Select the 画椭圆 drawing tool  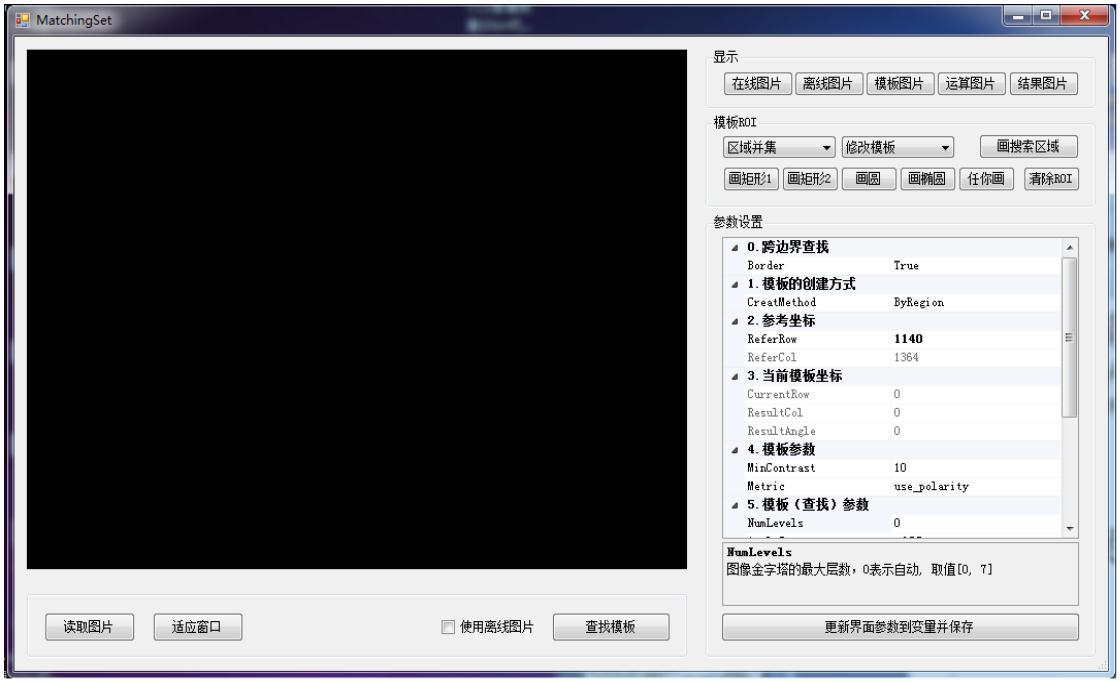point(927,179)
